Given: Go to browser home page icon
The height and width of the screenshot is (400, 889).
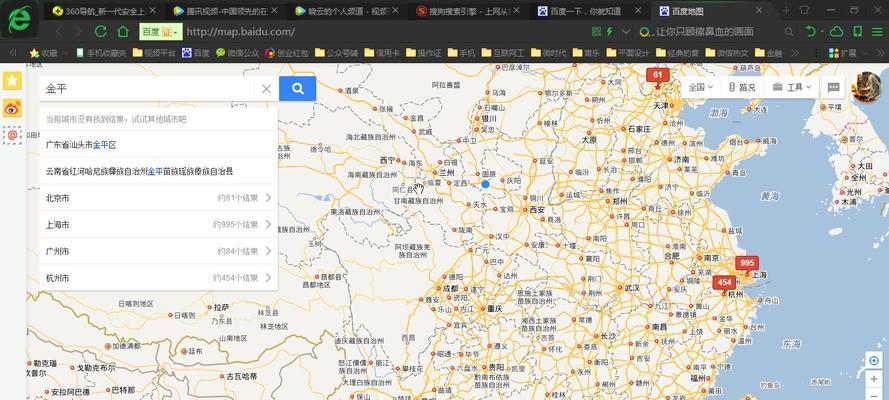Looking at the screenshot, I should [x=122, y=32].
